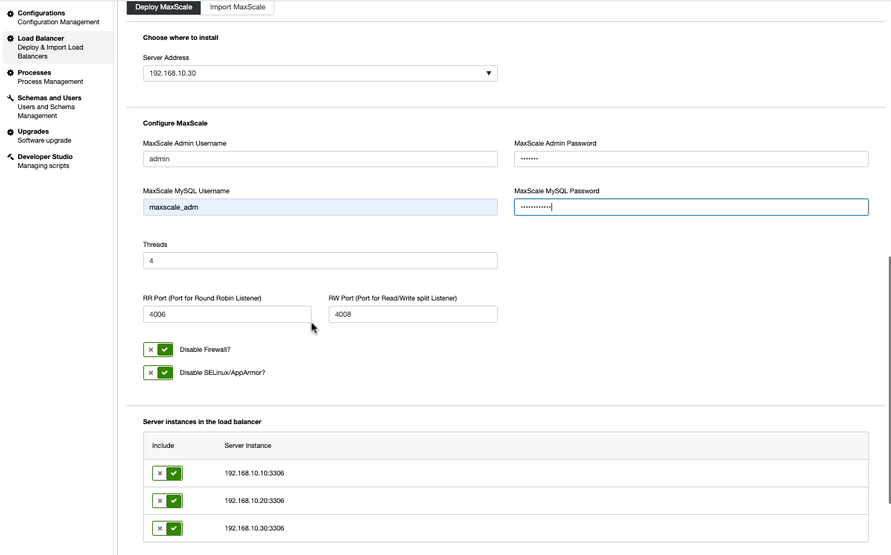
Task: Click the Upgrades gear icon
Action: click(10, 132)
